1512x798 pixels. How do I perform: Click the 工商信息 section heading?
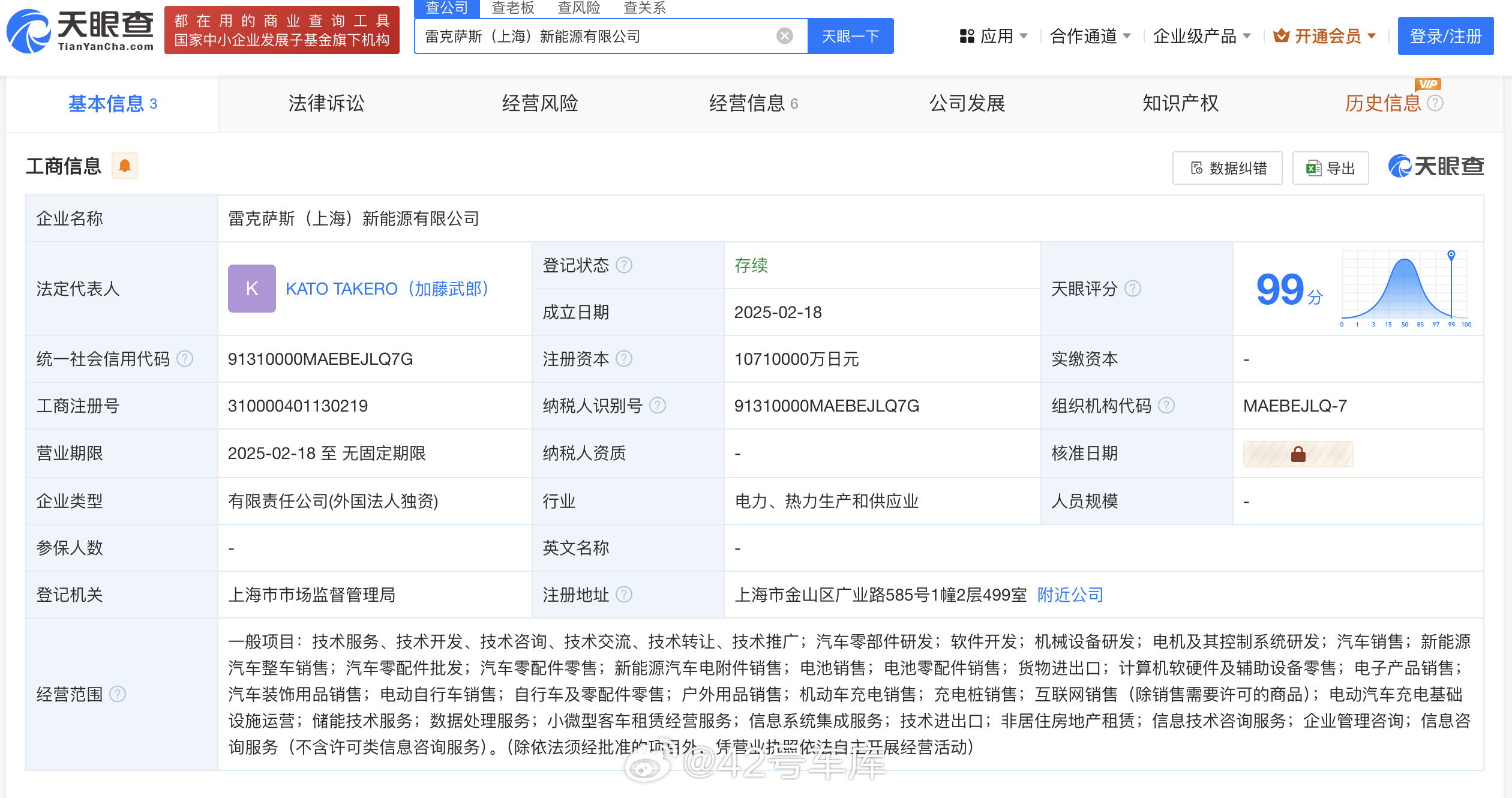[x=64, y=166]
